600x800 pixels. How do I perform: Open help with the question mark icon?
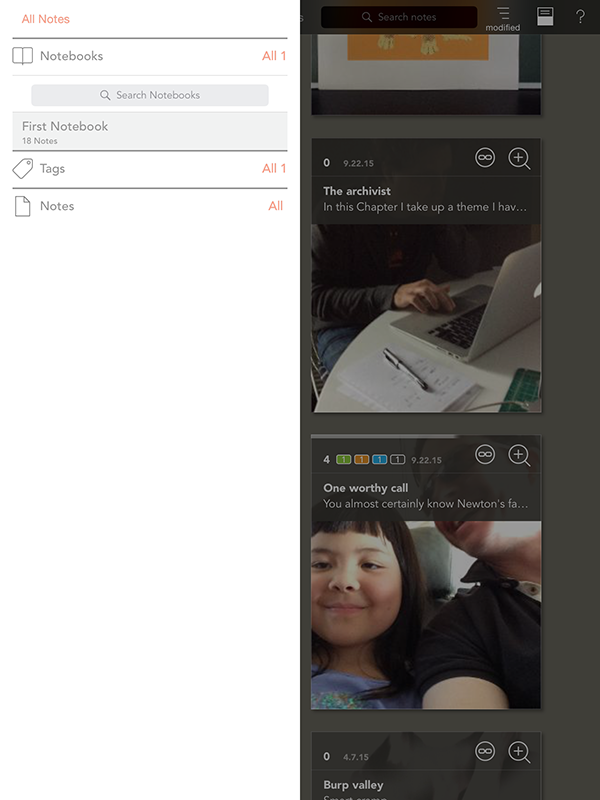[x=580, y=16]
